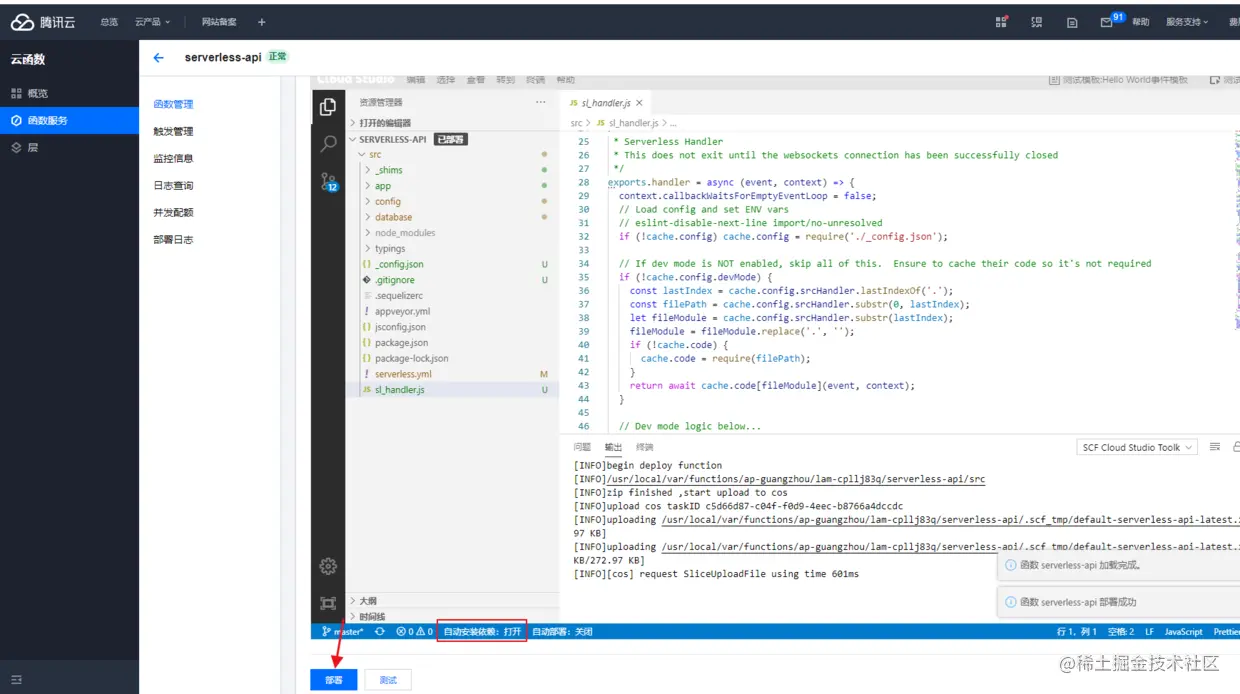Open 部署日志 in the function menu
Screen dimensions: 1240x694
click(x=173, y=240)
